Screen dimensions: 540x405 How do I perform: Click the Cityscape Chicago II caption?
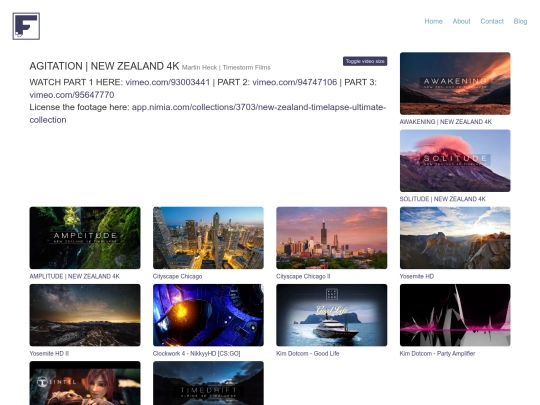click(x=303, y=276)
